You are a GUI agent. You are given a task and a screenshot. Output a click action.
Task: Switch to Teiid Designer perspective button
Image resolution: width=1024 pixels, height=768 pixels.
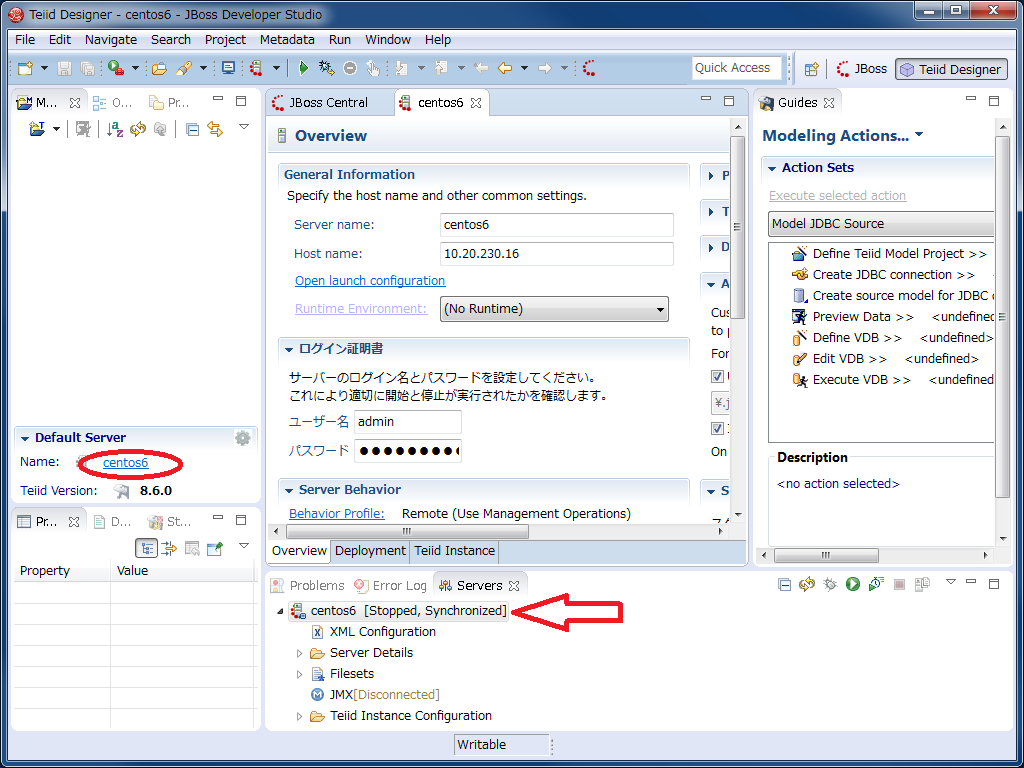[x=952, y=69]
